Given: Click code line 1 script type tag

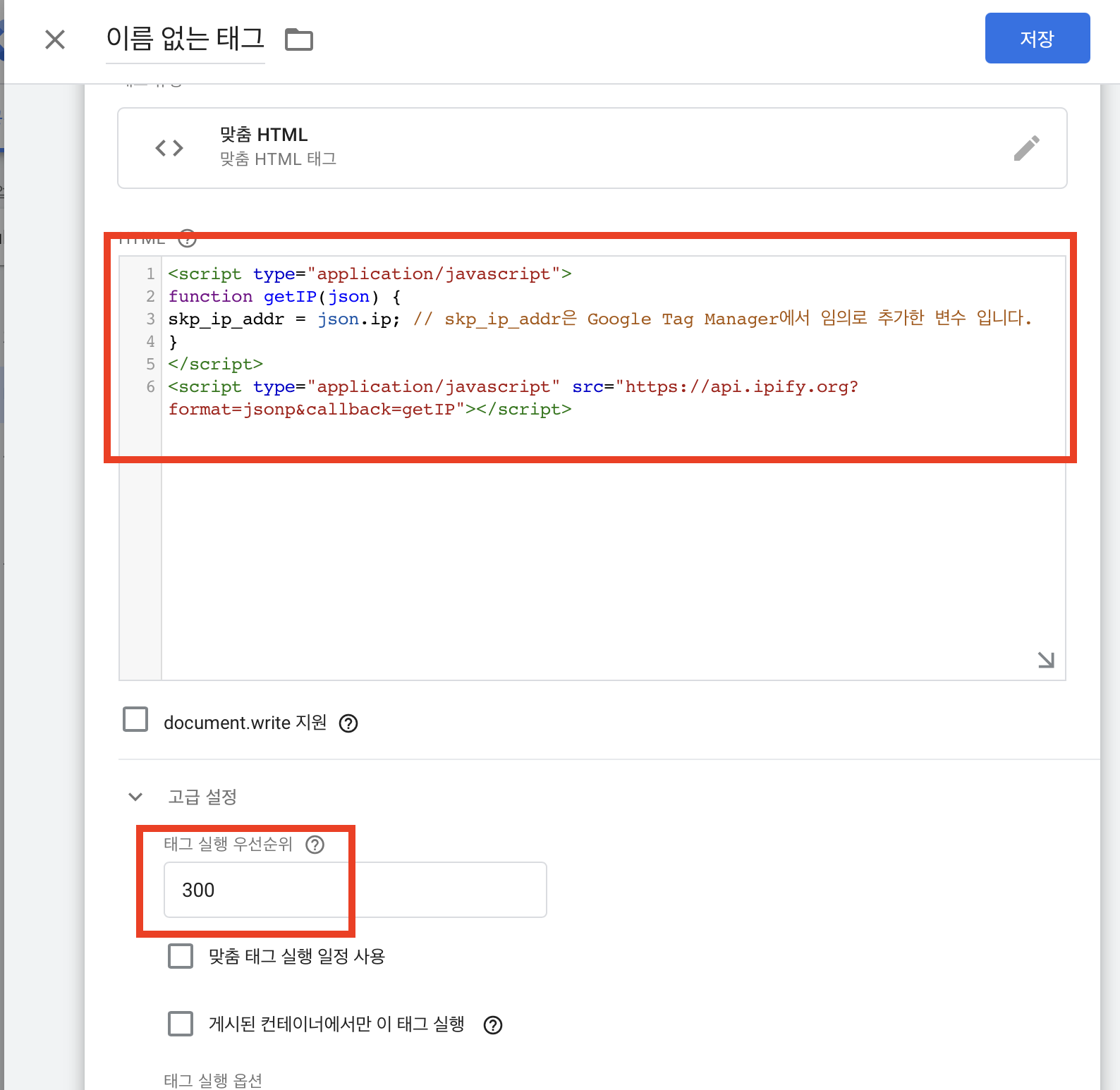Looking at the screenshot, I should (370, 274).
